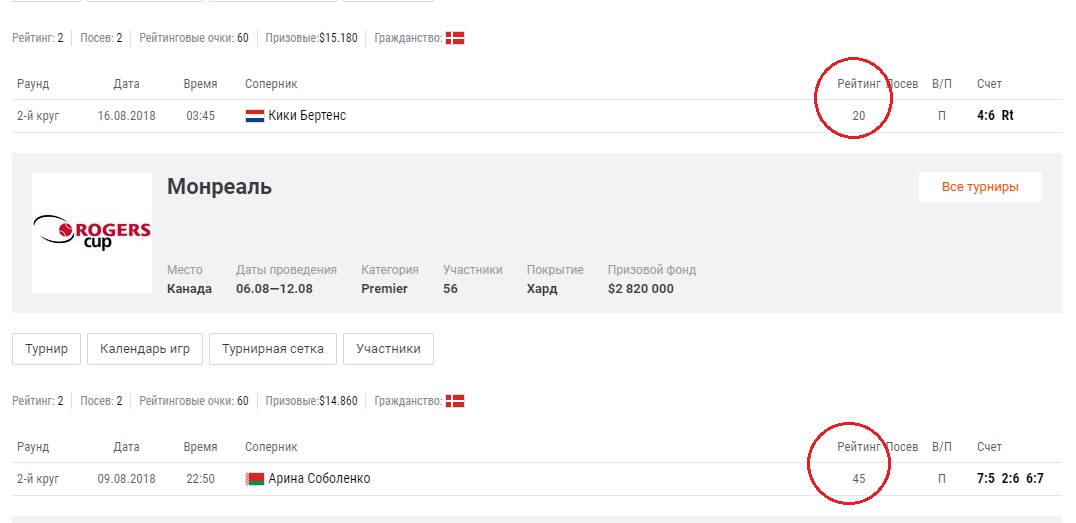Click the Danish flag next to prize $14.860
Viewport: 1076px width, 523px height.
[x=455, y=401]
